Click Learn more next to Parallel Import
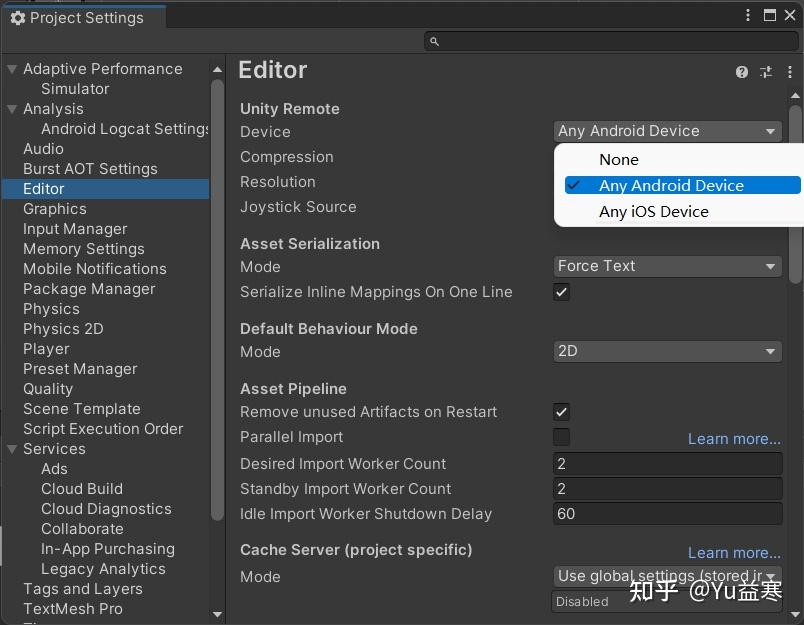 click(734, 438)
